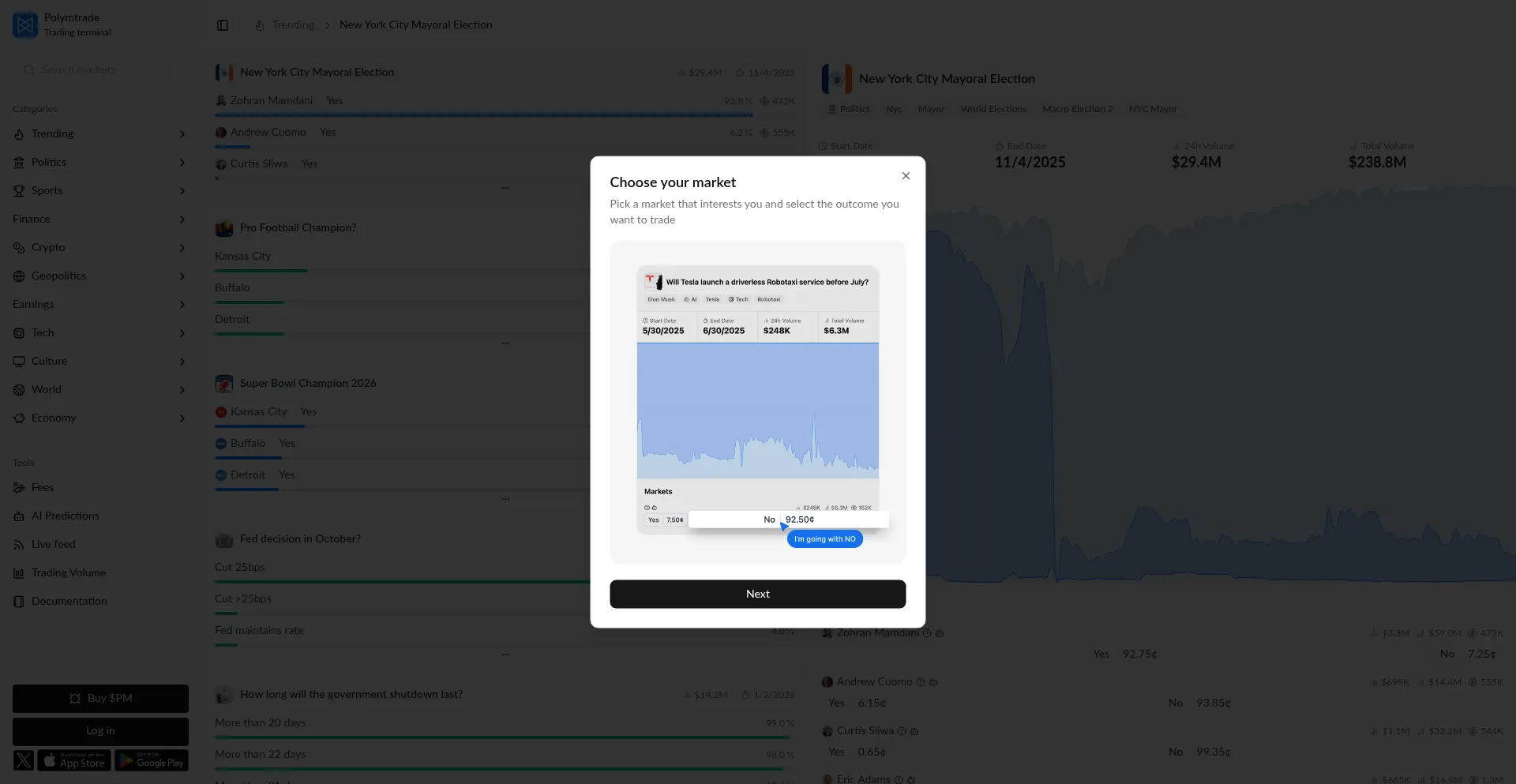The width and height of the screenshot is (1516, 784).
Task: Close the Choose your market dialog
Action: [906, 176]
